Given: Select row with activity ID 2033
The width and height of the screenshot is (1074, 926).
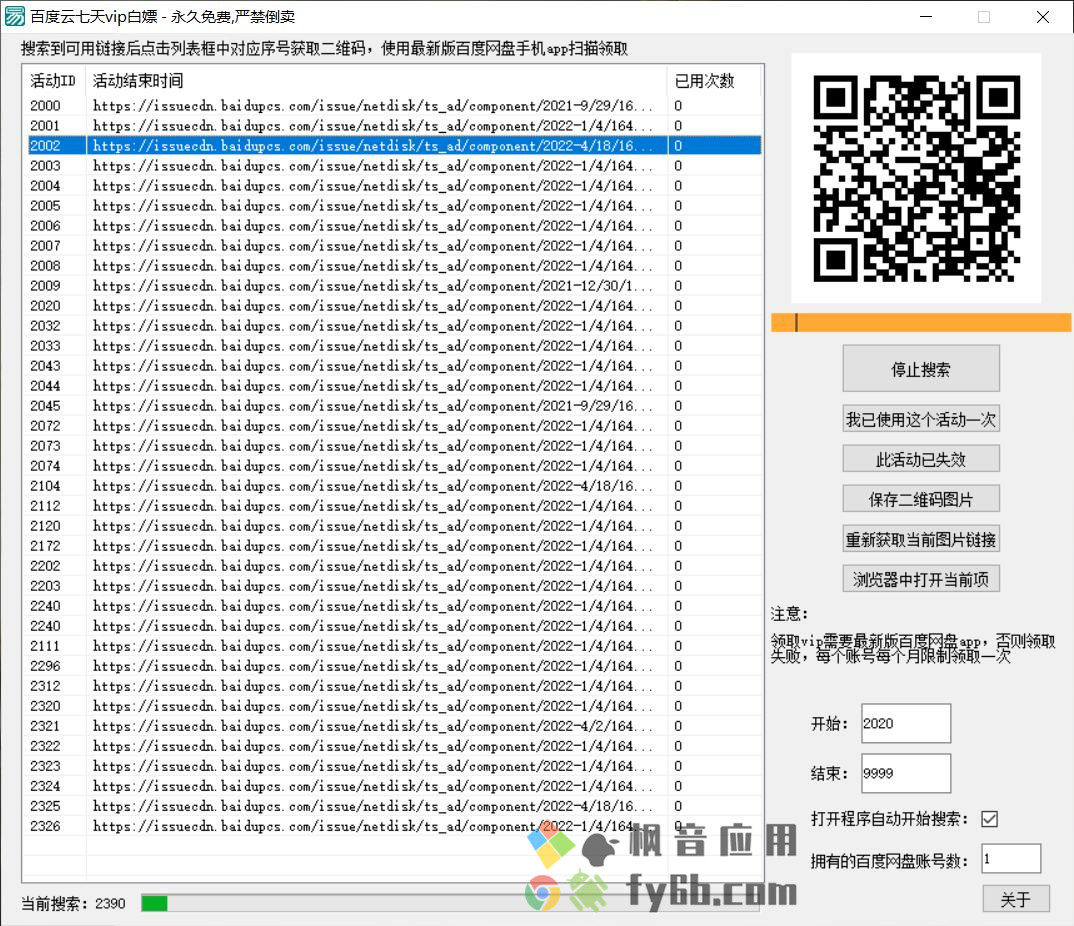Looking at the screenshot, I should tap(394, 346).
